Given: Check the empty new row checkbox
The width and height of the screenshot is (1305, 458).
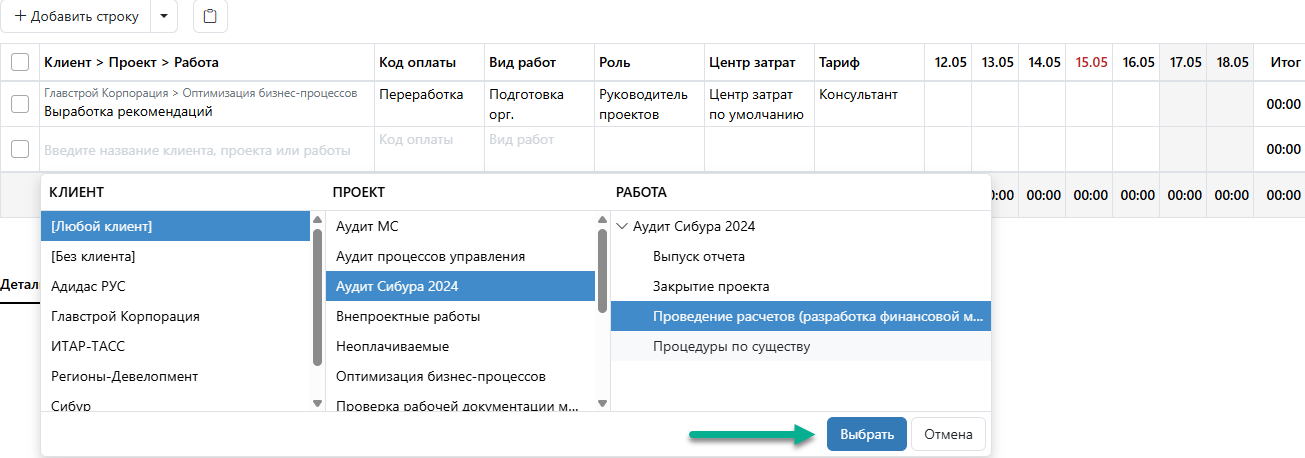Looking at the screenshot, I should pyautogui.click(x=20, y=149).
